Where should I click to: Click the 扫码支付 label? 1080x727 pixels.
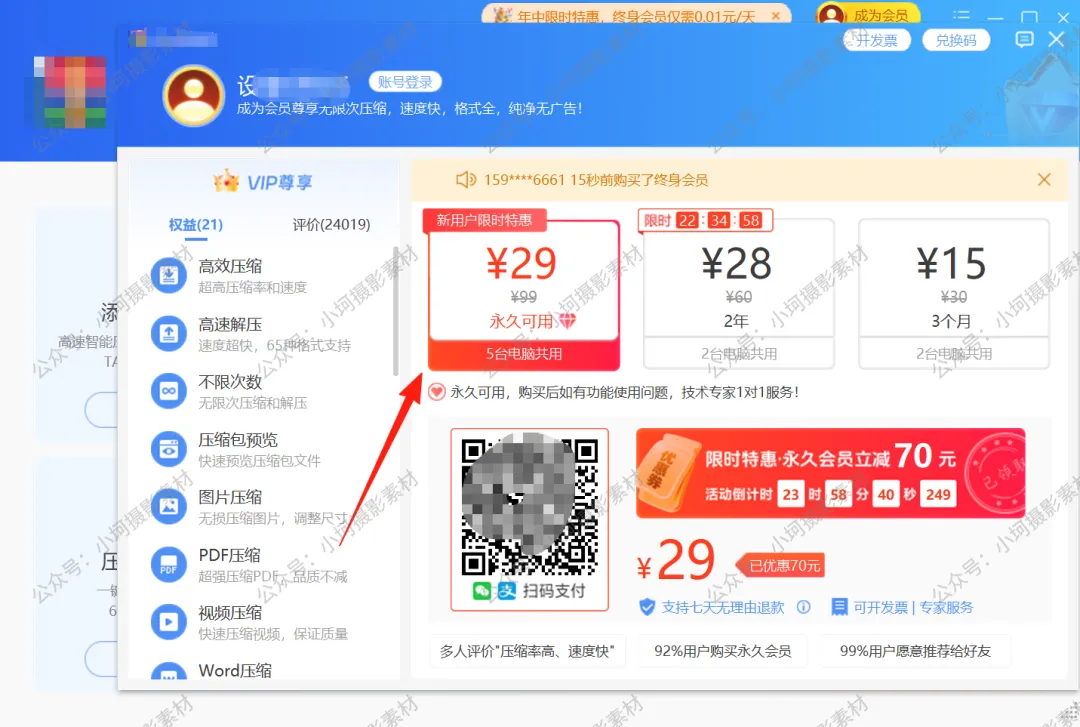[x=554, y=591]
